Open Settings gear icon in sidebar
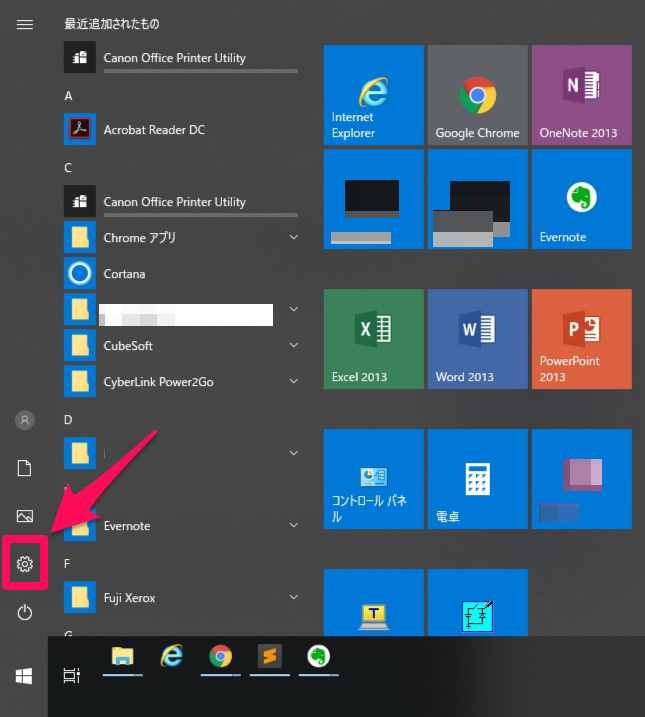 point(25,565)
